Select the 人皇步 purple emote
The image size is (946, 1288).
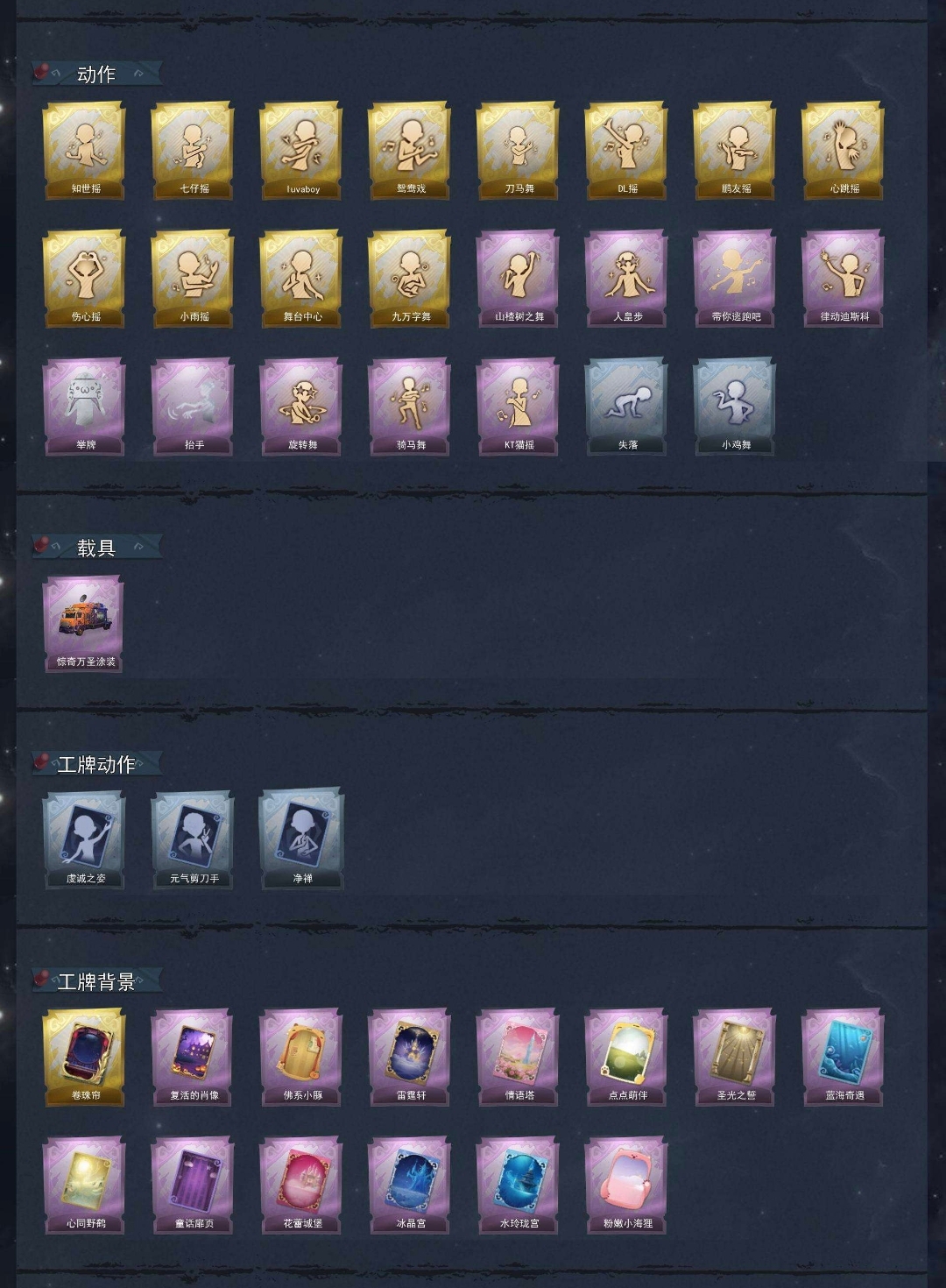(626, 279)
